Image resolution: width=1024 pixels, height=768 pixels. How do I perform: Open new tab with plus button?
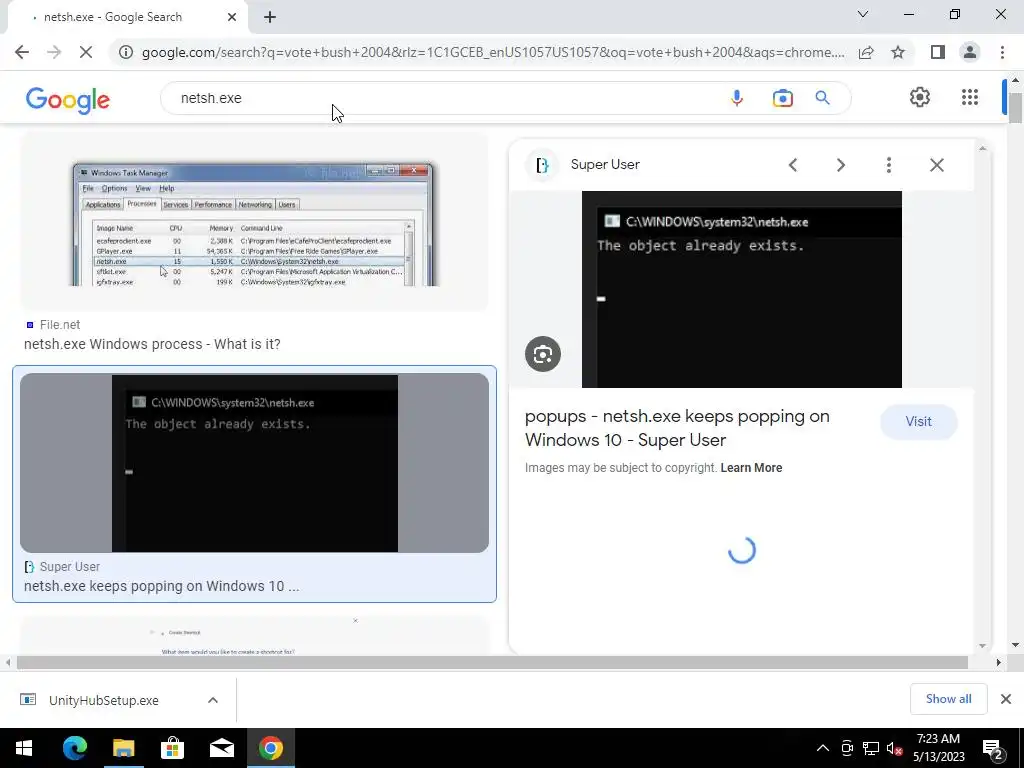coord(270,17)
